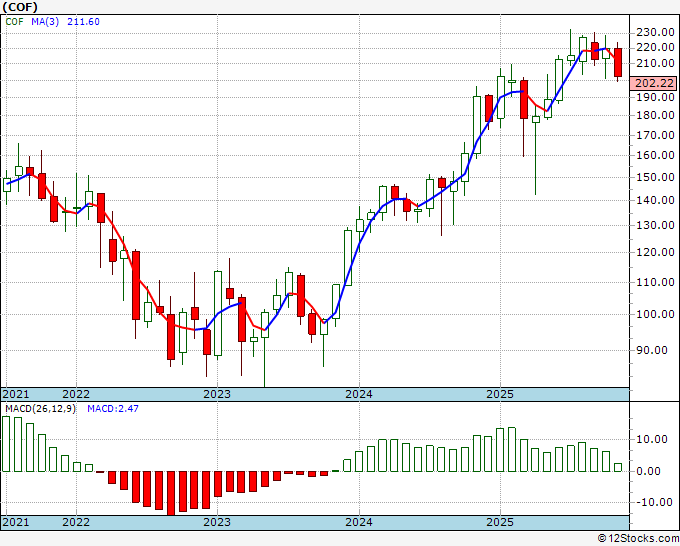Click the 230.00 price axis label

(x=655, y=32)
